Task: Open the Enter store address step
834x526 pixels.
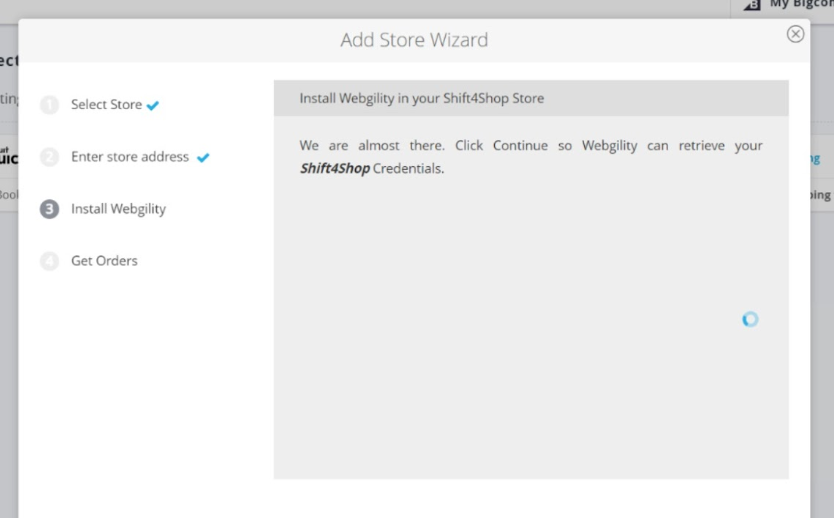Action: (x=130, y=156)
